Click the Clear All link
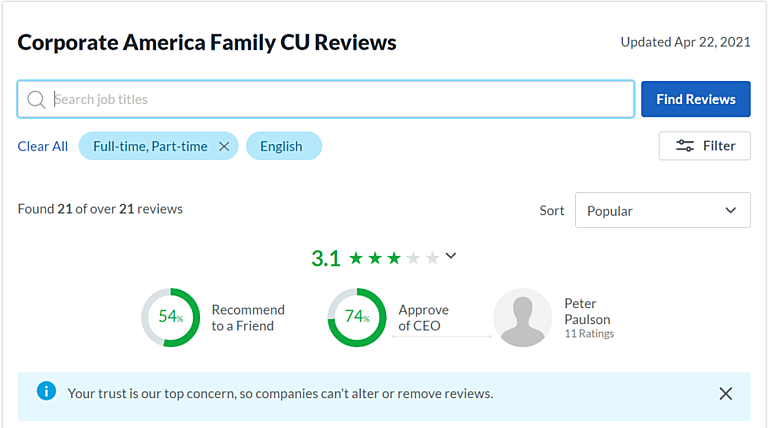 pyautogui.click(x=43, y=146)
